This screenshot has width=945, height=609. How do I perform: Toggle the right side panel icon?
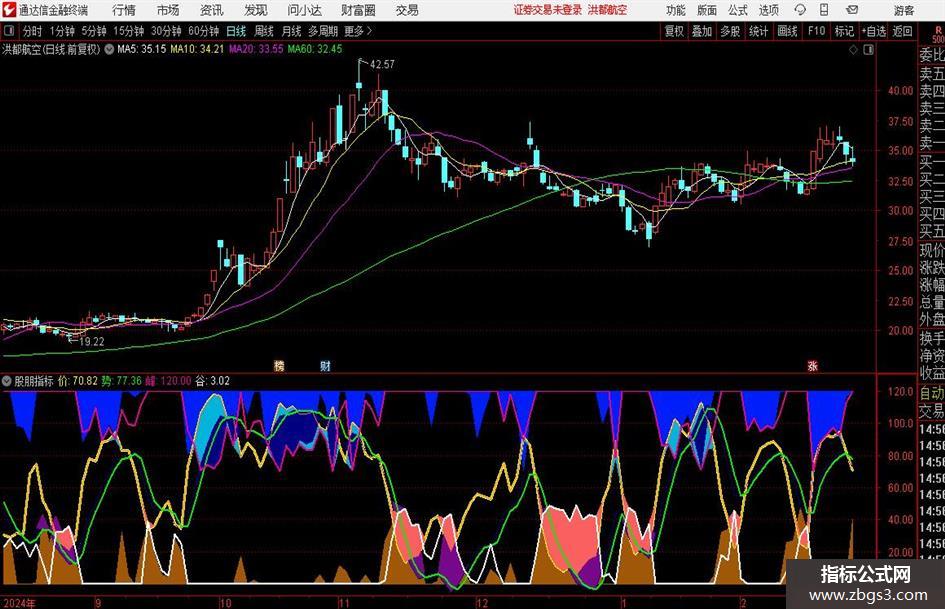868,50
